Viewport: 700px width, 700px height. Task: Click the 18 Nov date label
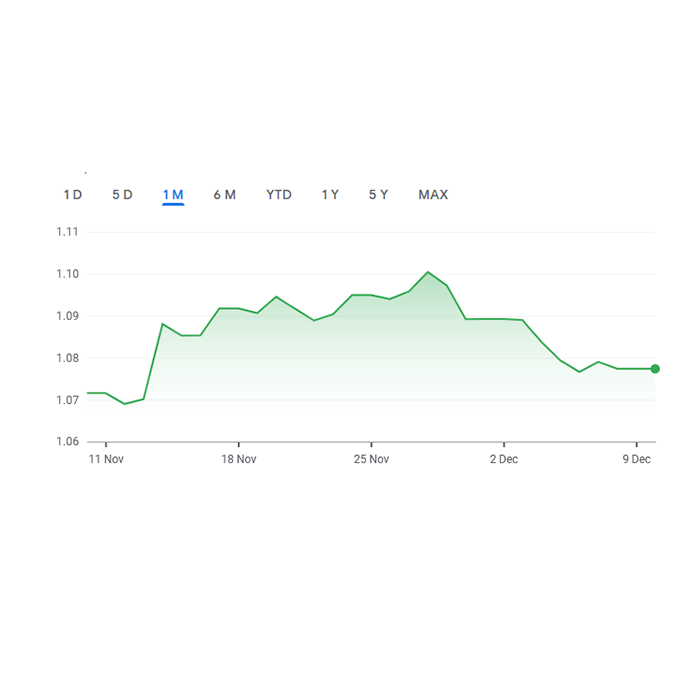[x=238, y=459]
